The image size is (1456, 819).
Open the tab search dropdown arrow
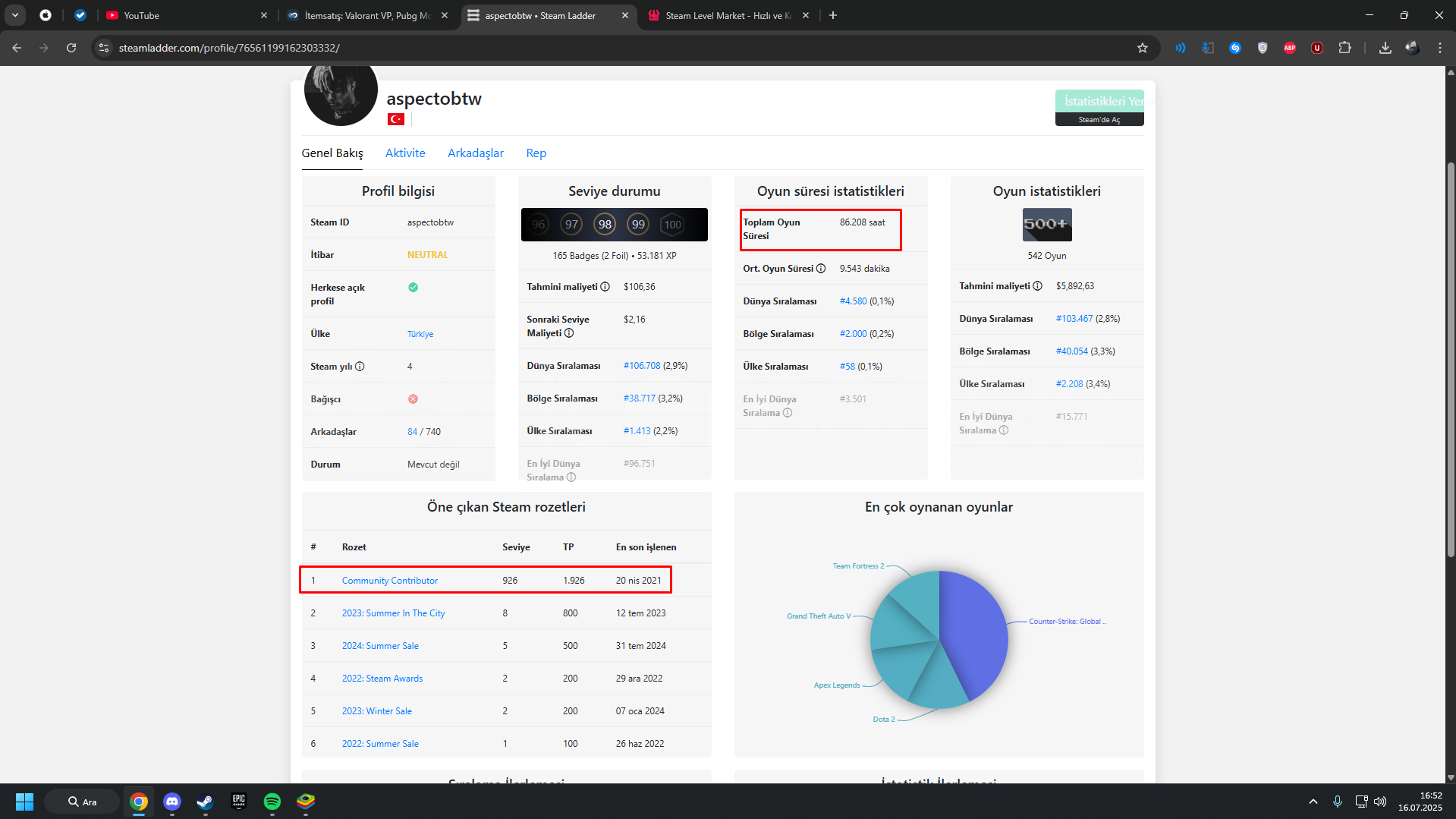click(15, 15)
